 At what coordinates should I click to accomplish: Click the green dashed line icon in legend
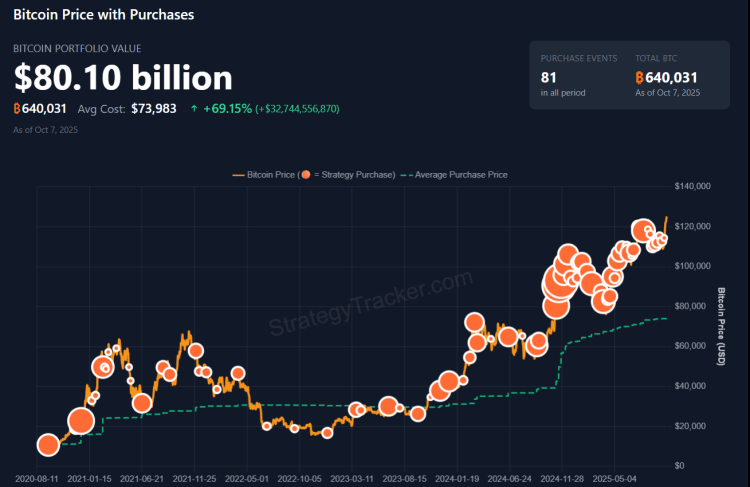click(408, 175)
